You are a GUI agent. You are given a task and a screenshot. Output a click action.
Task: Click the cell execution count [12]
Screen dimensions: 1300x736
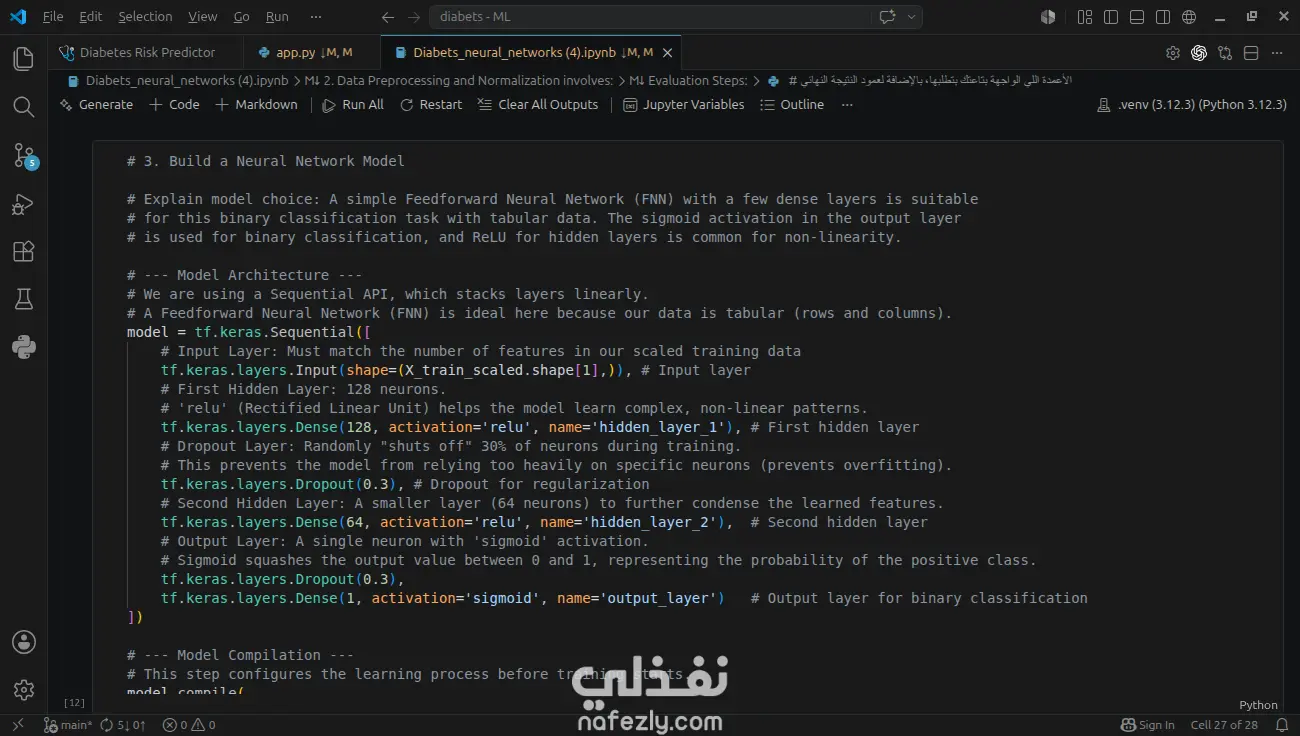[x=74, y=703]
